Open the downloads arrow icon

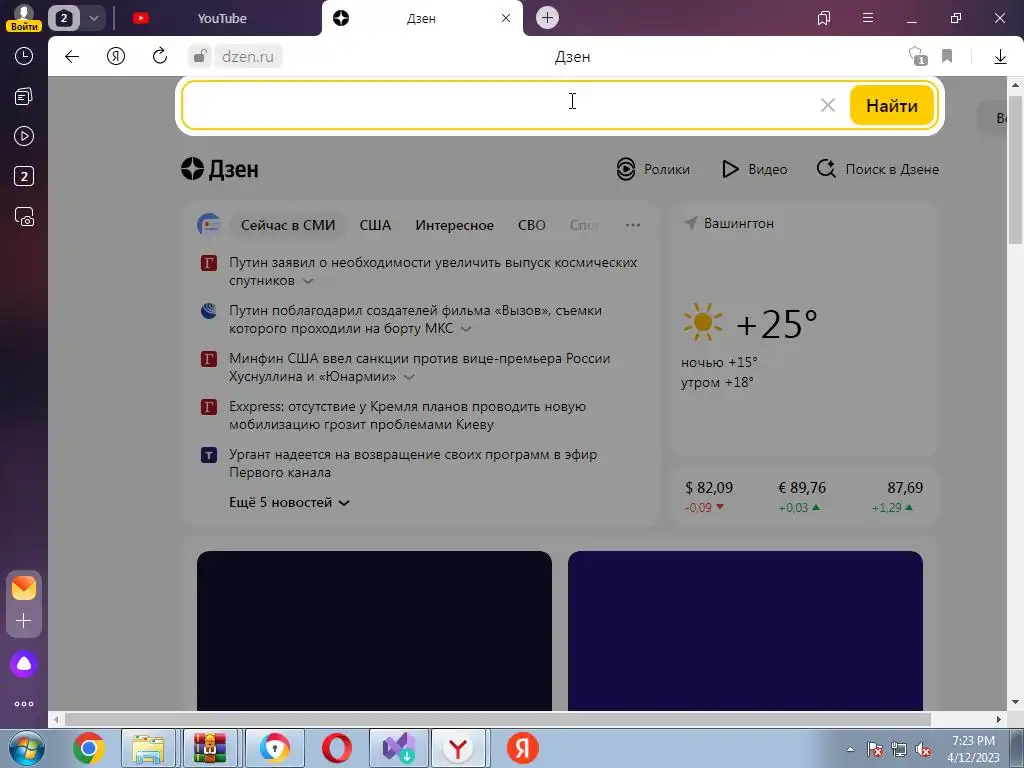[1000, 57]
